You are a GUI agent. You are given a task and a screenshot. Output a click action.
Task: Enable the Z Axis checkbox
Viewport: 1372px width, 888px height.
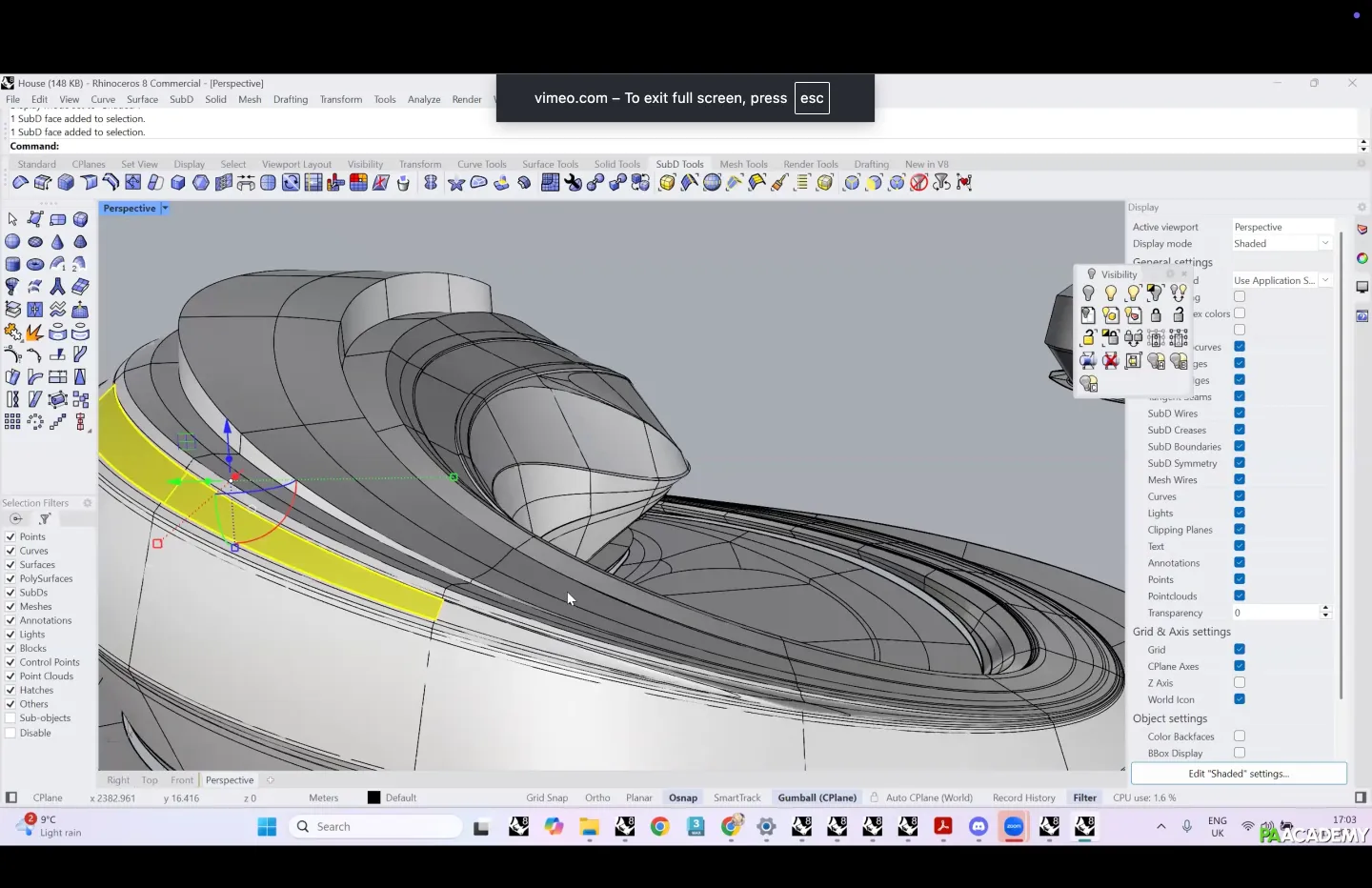click(x=1240, y=683)
